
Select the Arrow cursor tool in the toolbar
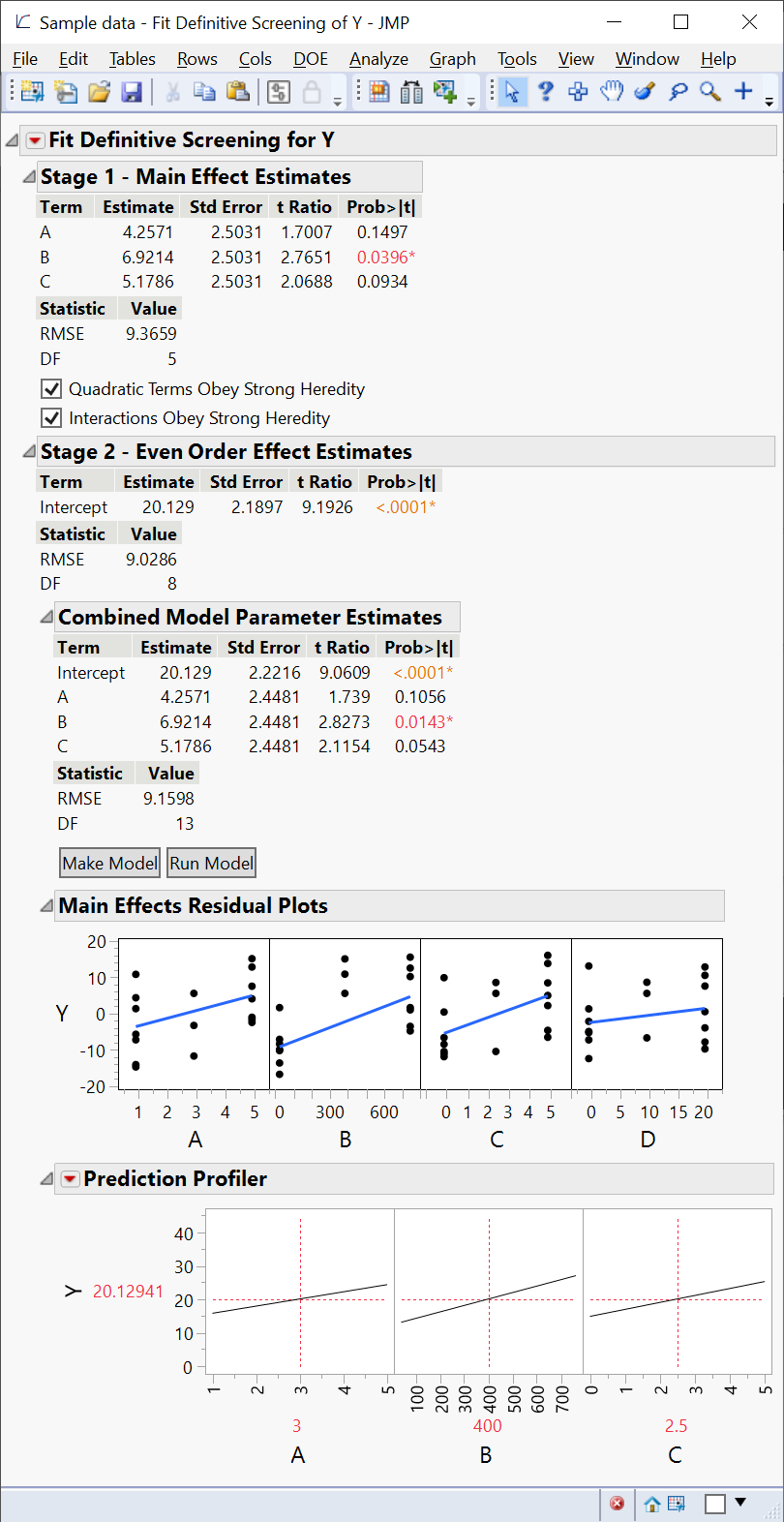coord(509,91)
